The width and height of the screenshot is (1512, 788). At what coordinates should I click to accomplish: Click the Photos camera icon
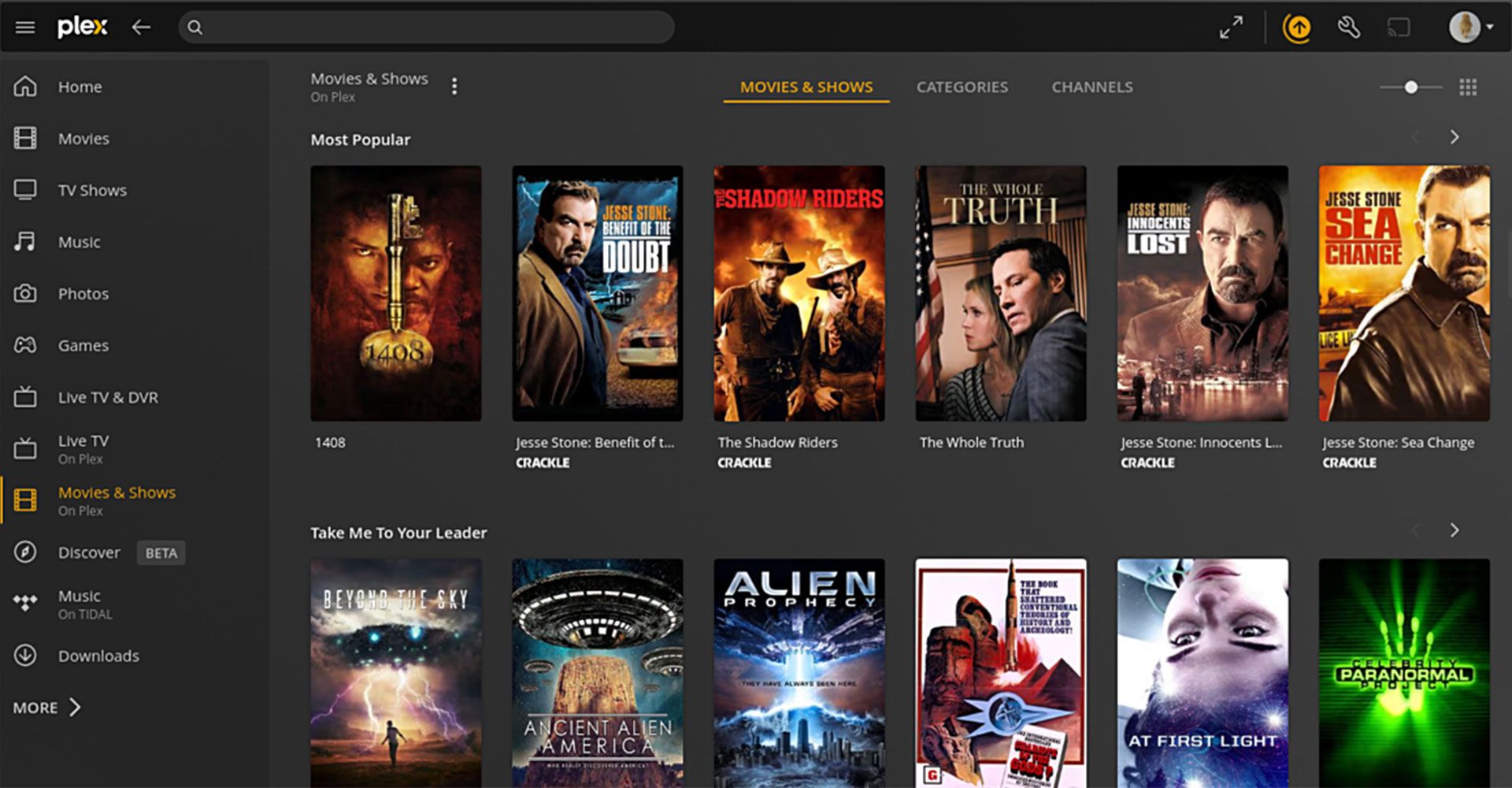click(x=25, y=293)
